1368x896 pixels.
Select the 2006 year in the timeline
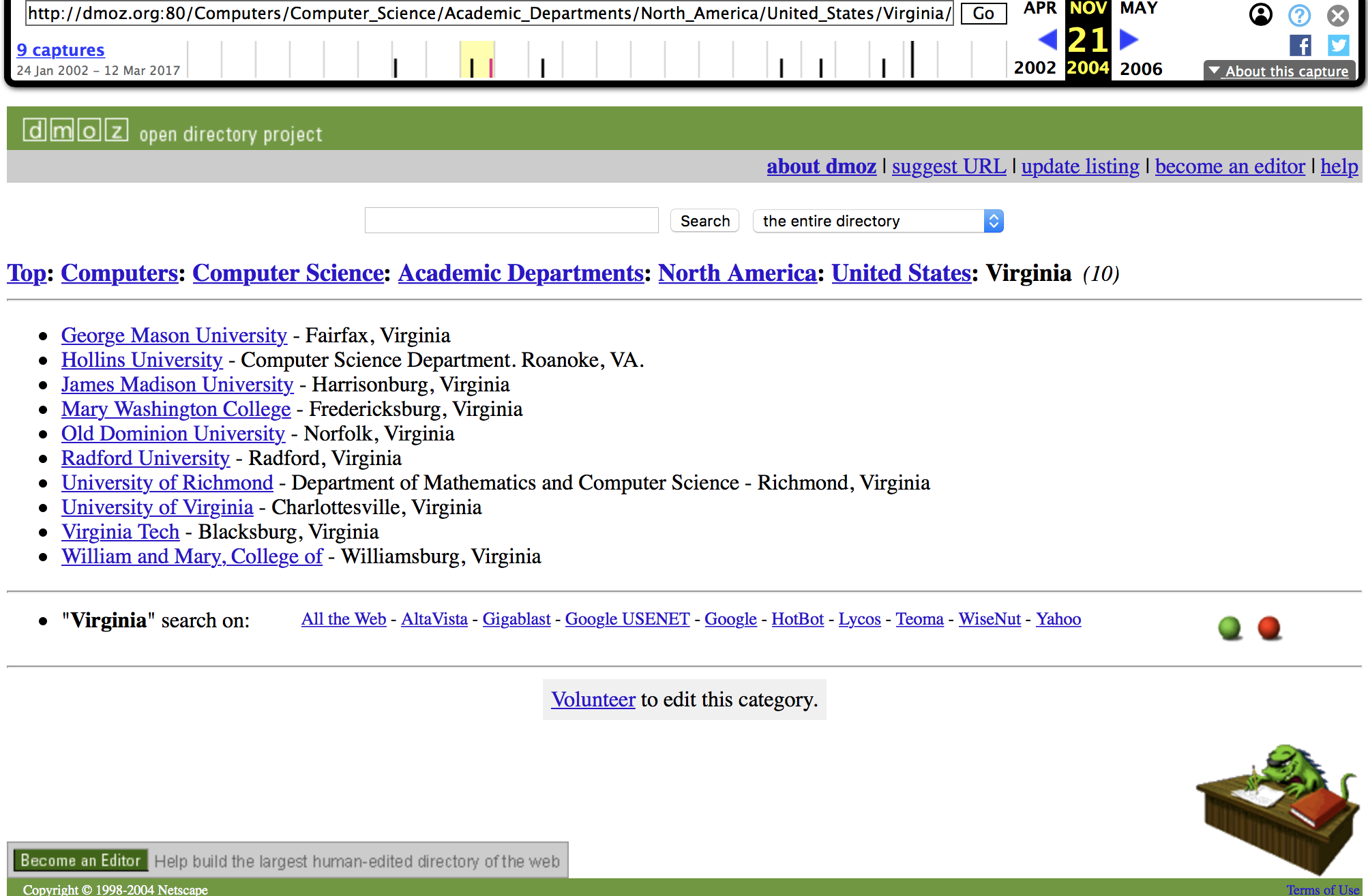[1141, 68]
